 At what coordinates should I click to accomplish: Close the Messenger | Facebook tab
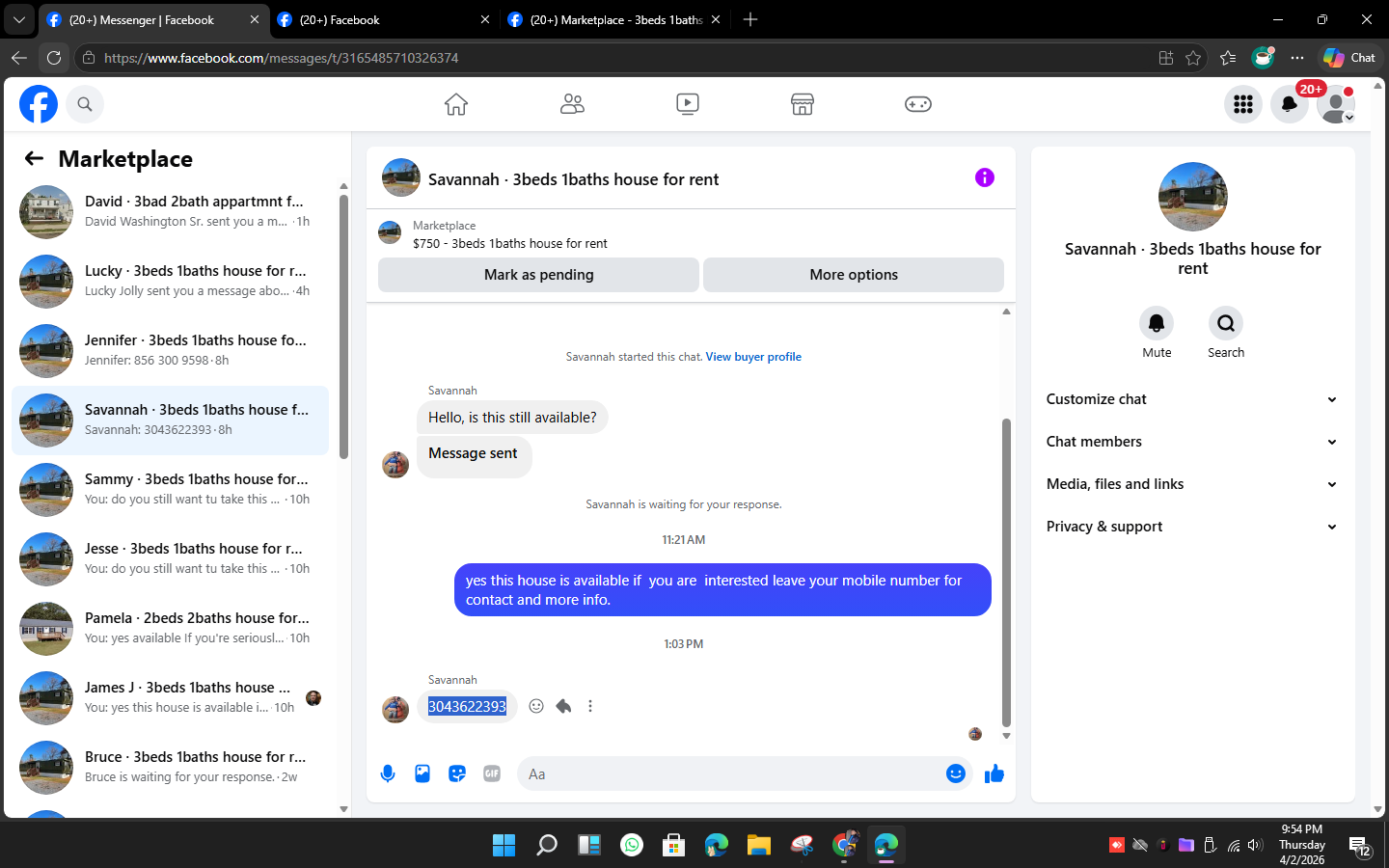255,19
